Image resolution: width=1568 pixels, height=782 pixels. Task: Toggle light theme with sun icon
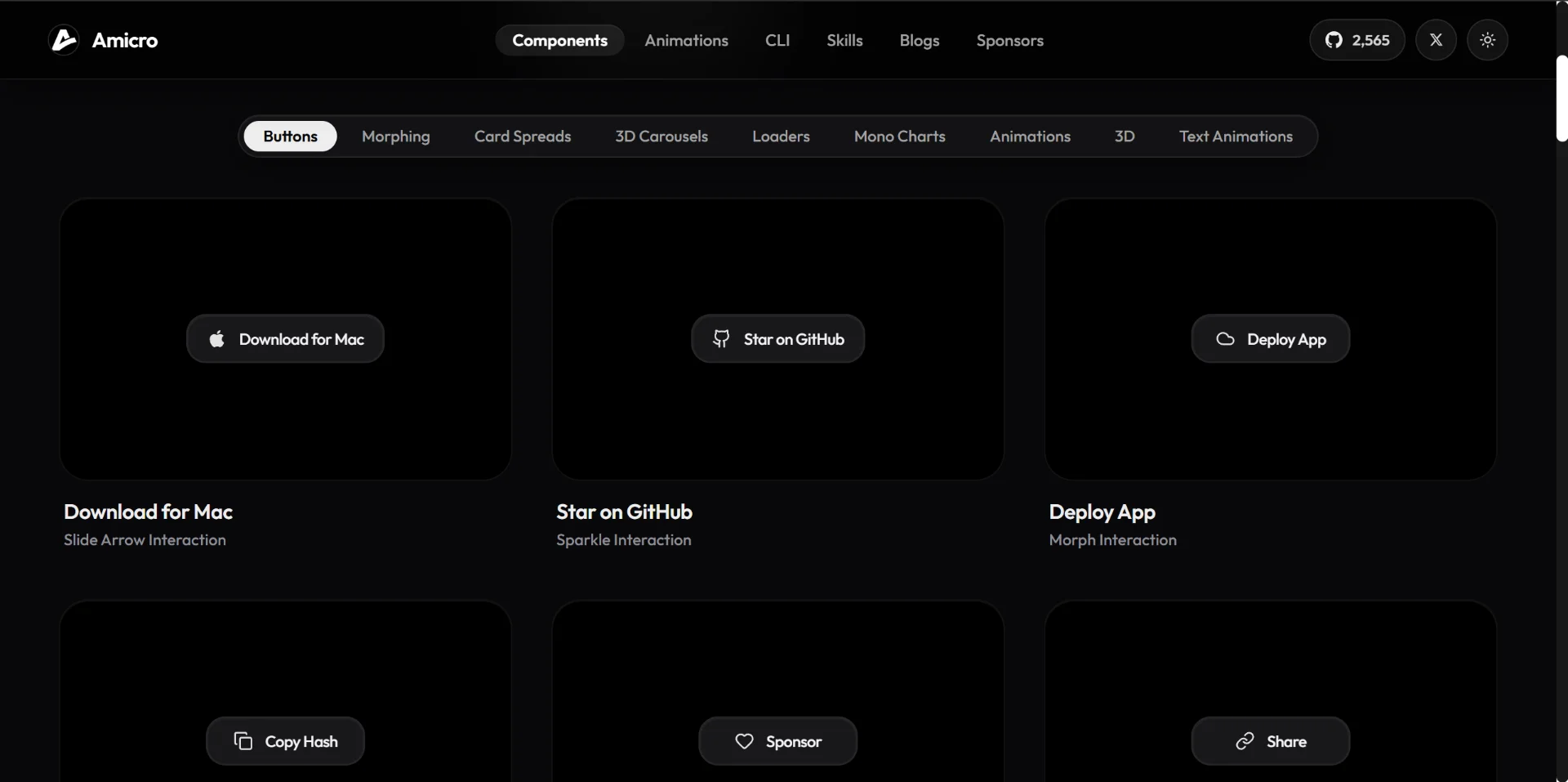(x=1487, y=40)
